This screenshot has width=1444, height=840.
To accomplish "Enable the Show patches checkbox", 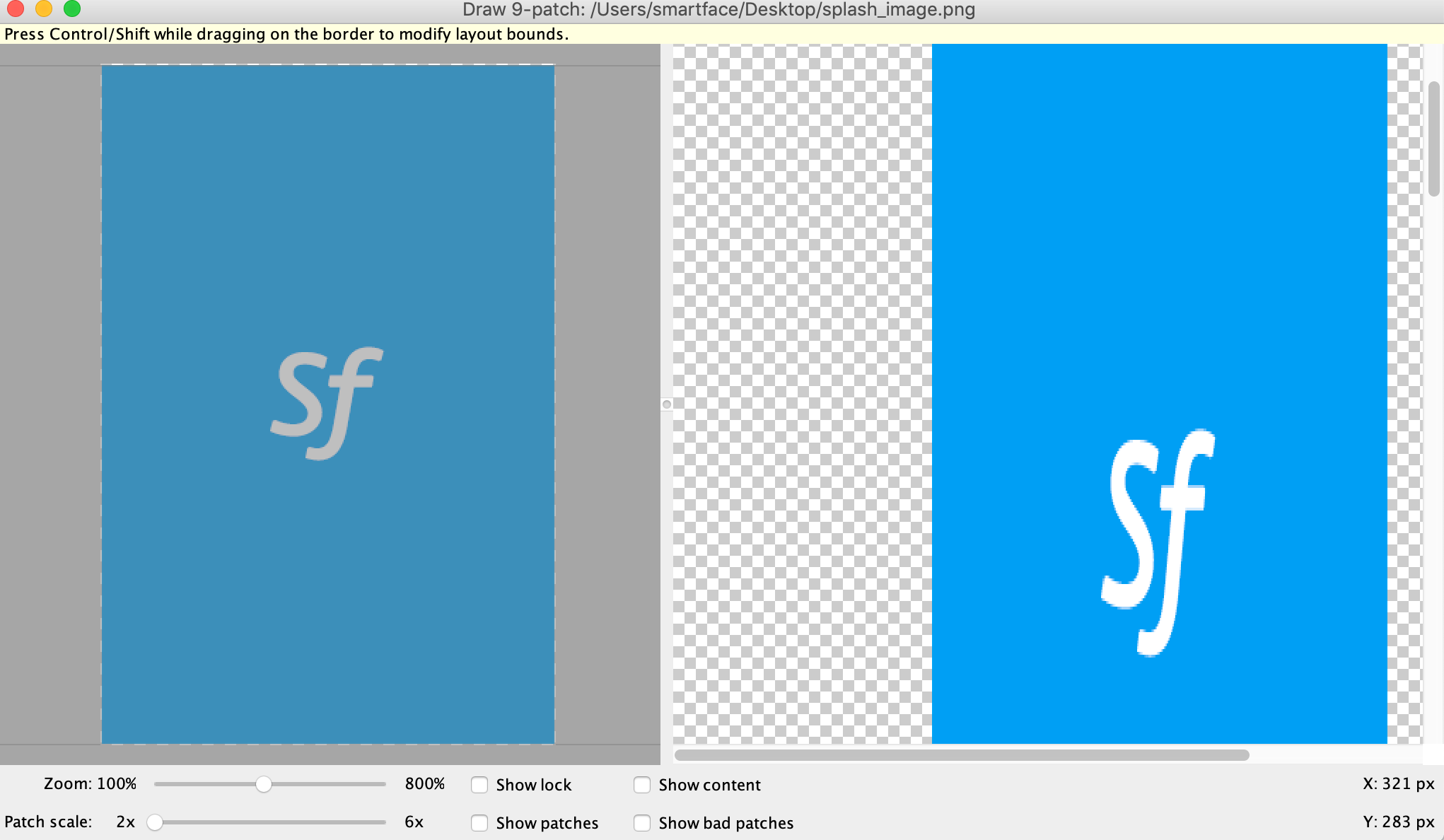I will click(x=479, y=823).
